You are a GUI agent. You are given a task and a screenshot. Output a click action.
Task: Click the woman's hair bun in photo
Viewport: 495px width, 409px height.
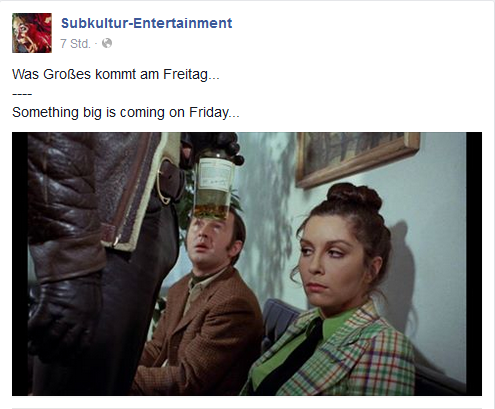point(354,197)
